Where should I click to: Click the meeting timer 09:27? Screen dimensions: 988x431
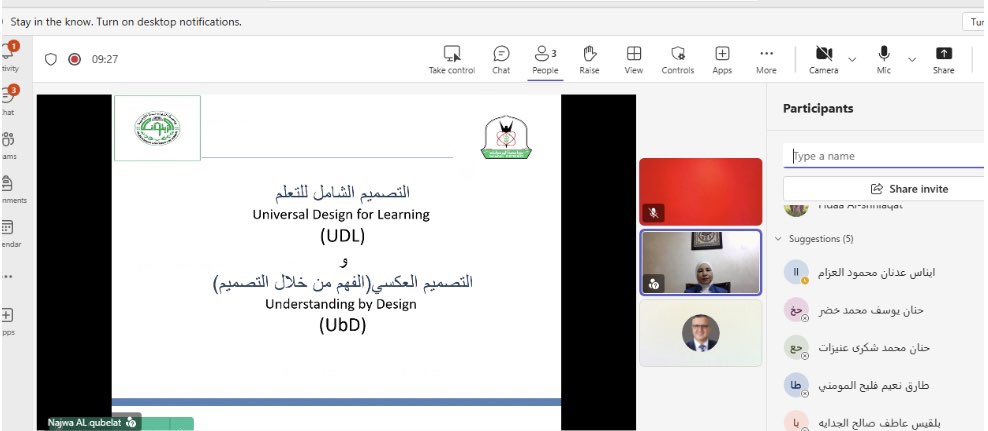coord(105,59)
